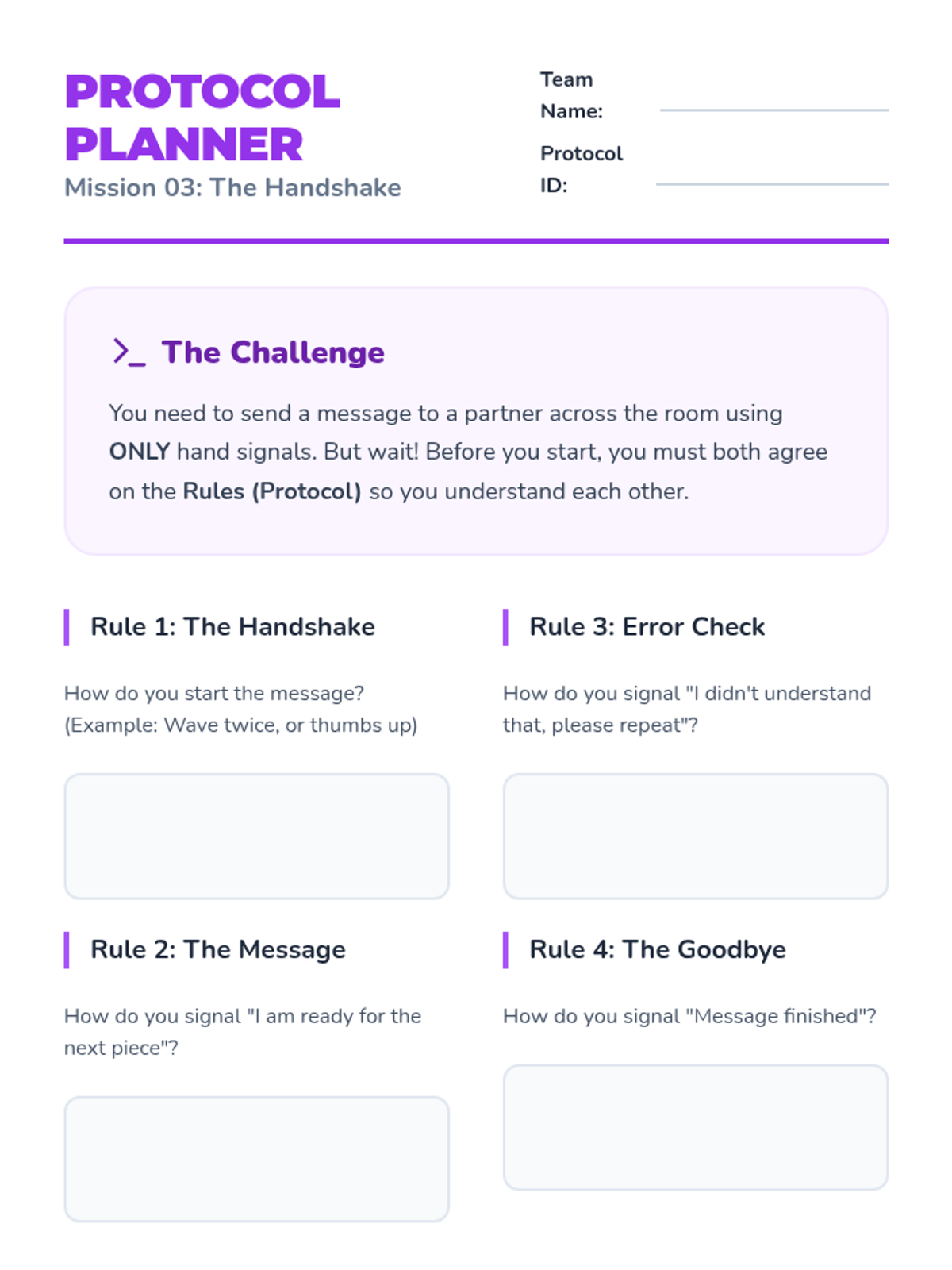
Task: Click the Team Name input line
Action: point(773,110)
